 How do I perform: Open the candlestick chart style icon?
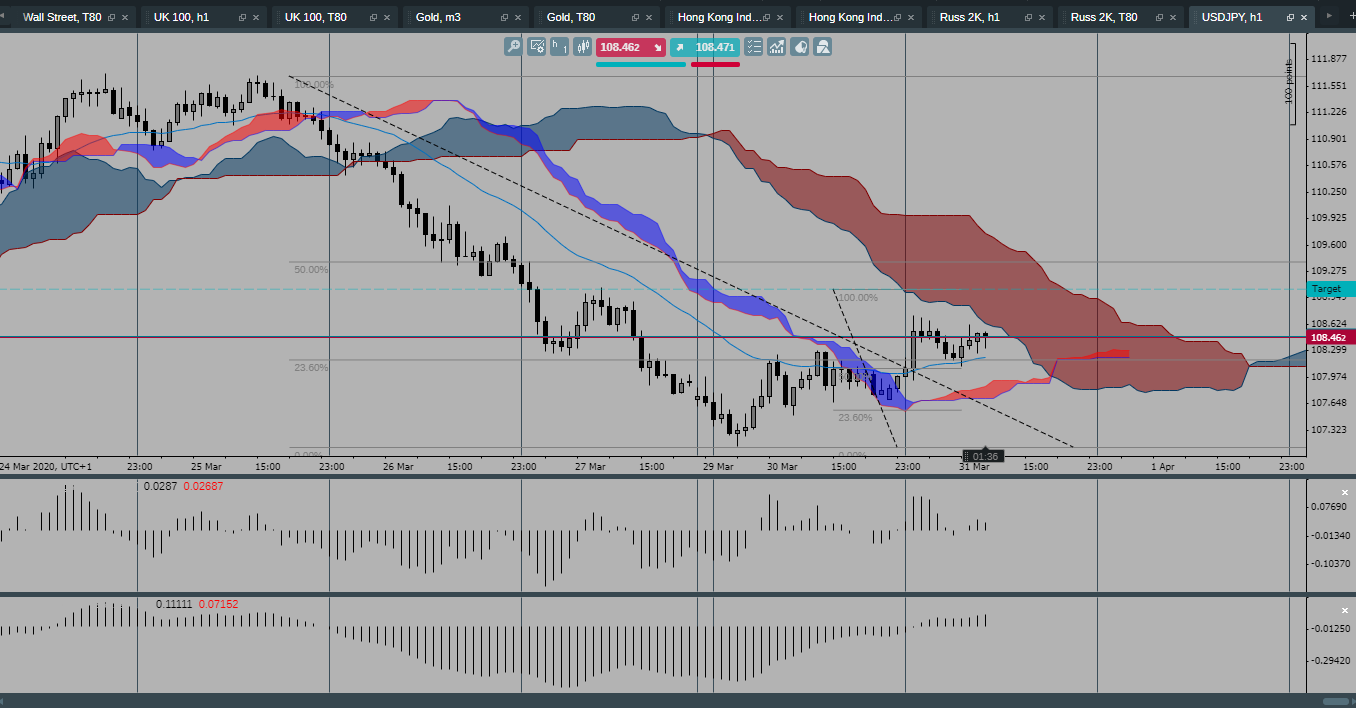click(582, 46)
